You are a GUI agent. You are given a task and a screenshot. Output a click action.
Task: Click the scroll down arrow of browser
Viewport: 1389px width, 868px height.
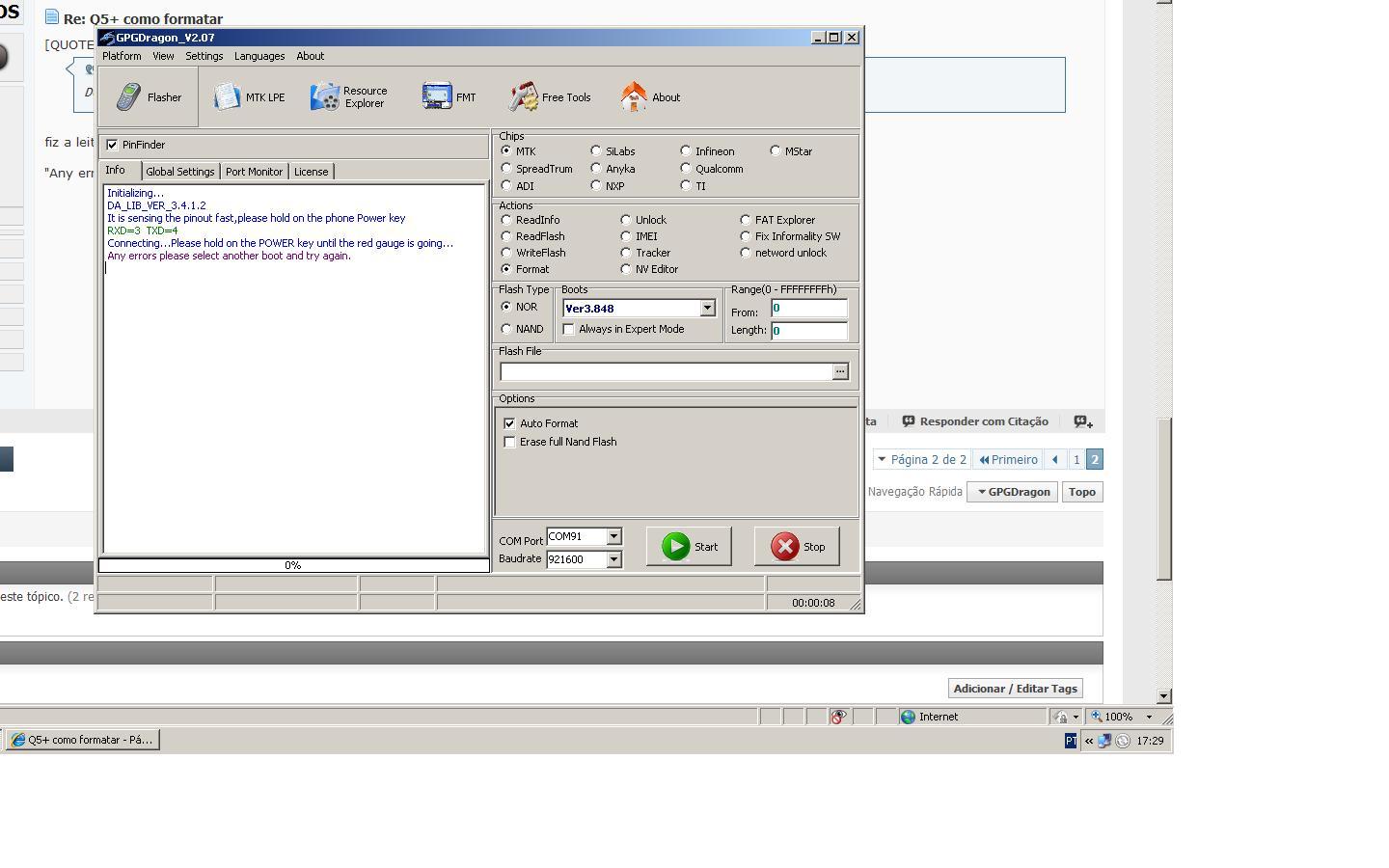pos(1164,695)
